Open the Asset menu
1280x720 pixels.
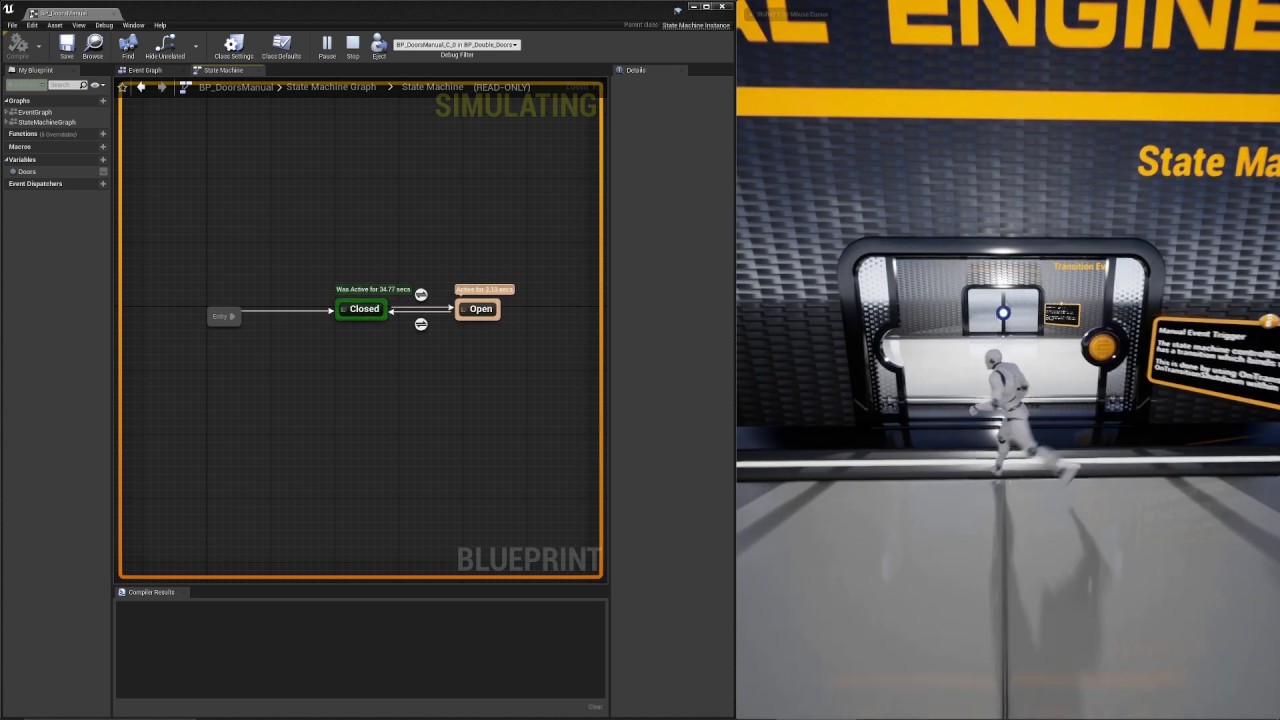click(55, 25)
